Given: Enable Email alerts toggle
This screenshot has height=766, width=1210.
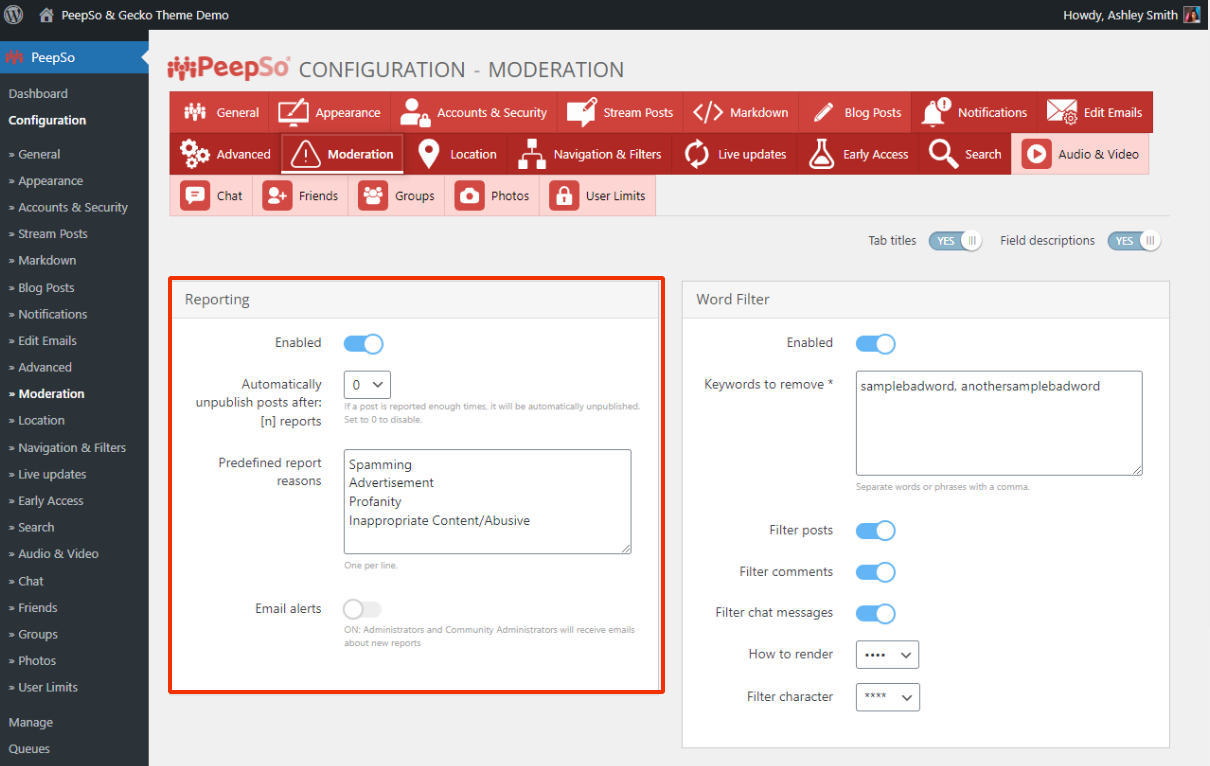Looking at the screenshot, I should click(363, 609).
